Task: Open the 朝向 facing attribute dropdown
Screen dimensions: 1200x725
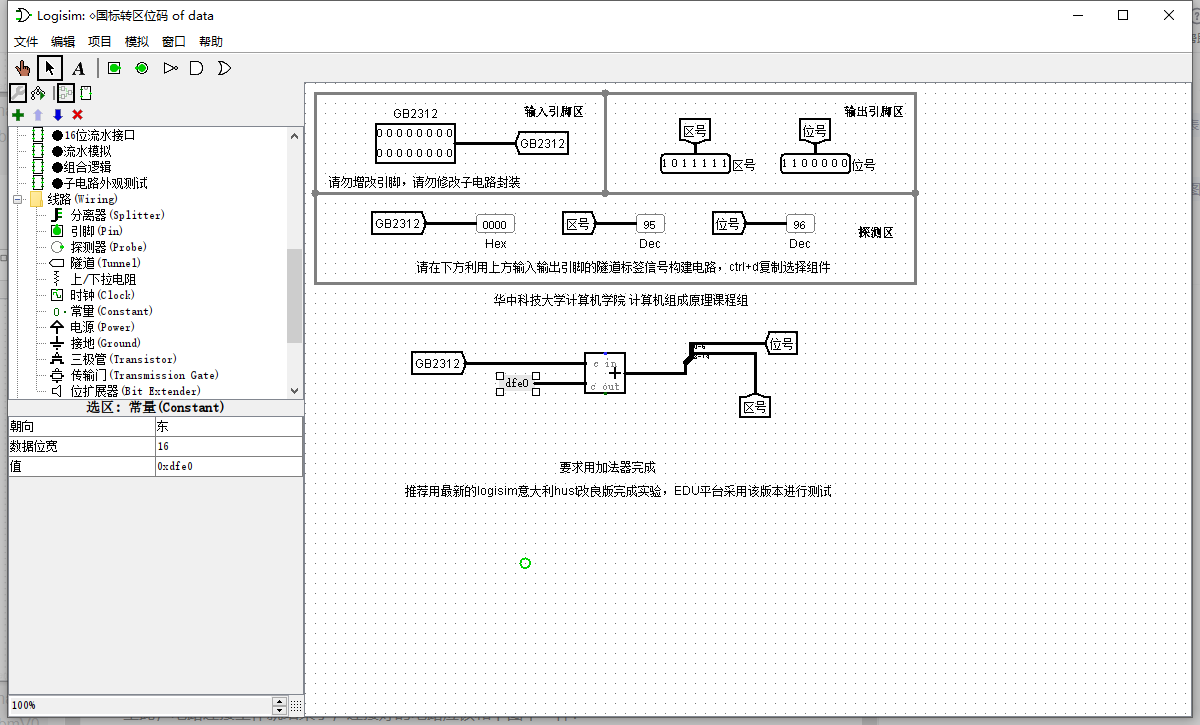Action: (x=228, y=424)
